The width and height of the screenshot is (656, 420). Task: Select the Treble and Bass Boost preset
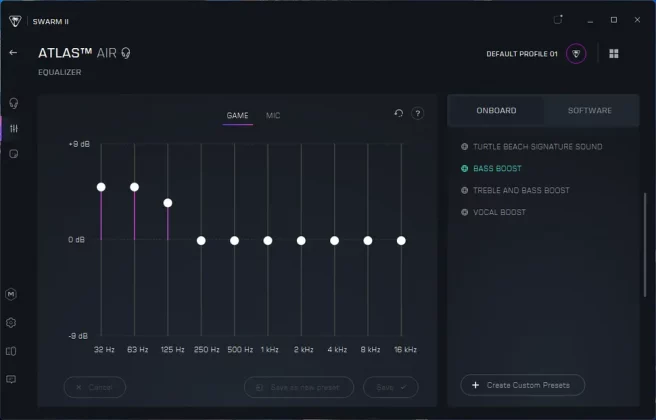tap(521, 190)
